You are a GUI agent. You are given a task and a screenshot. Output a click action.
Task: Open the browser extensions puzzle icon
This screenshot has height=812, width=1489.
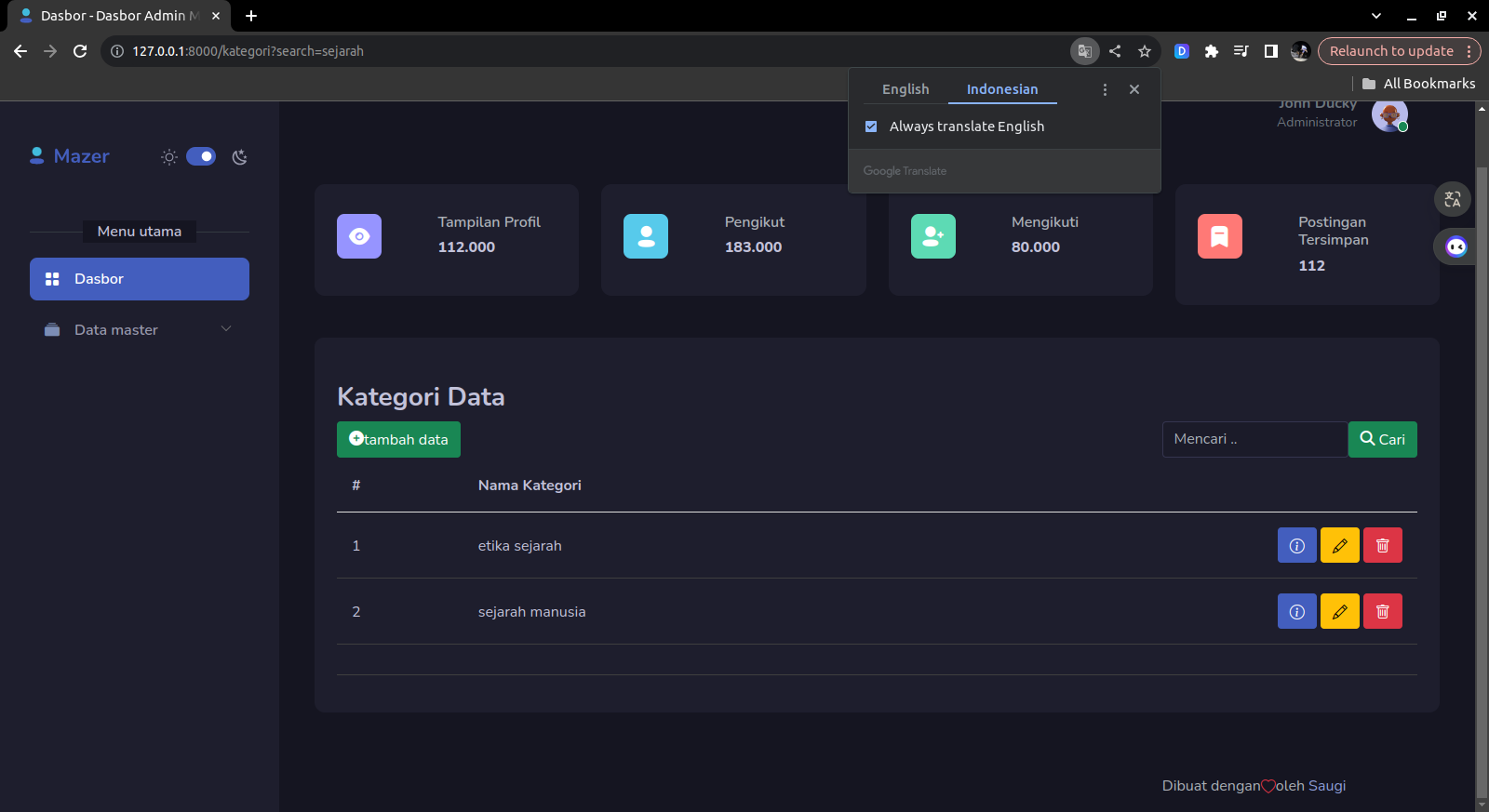[x=1211, y=51]
